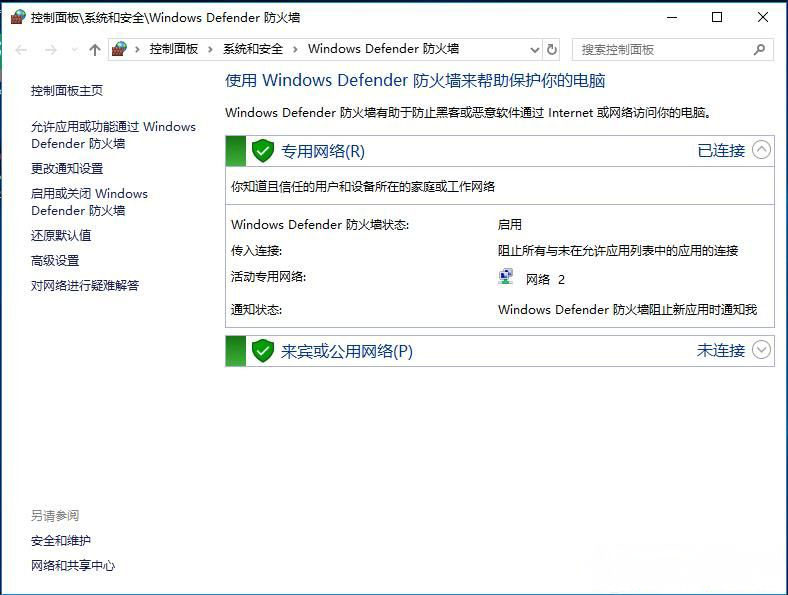The width and height of the screenshot is (788, 595).
Task: Refresh the control panel page
Action: [552, 50]
